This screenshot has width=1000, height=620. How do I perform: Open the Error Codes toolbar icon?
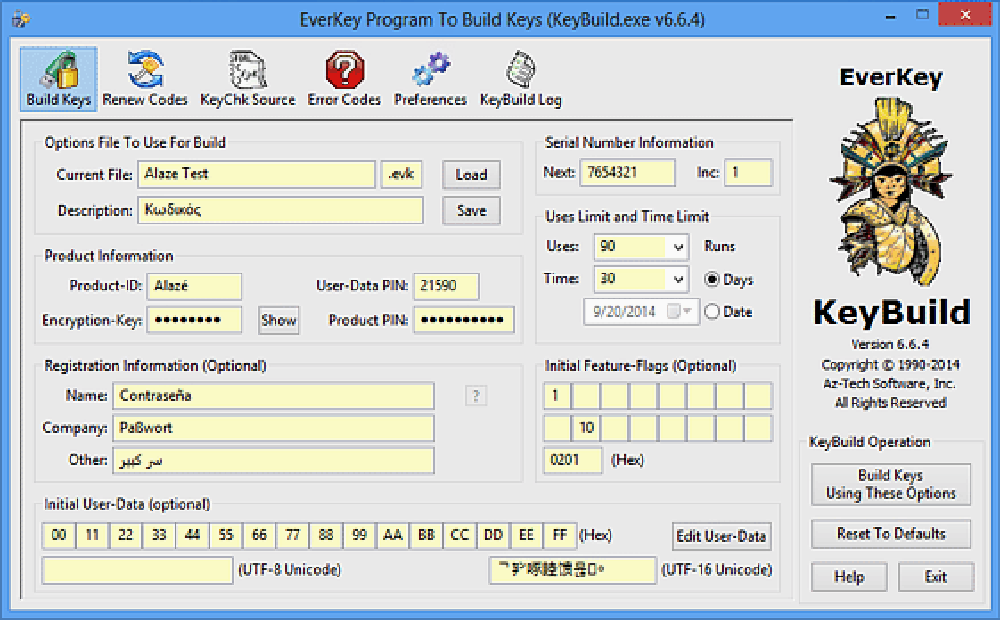pos(344,79)
